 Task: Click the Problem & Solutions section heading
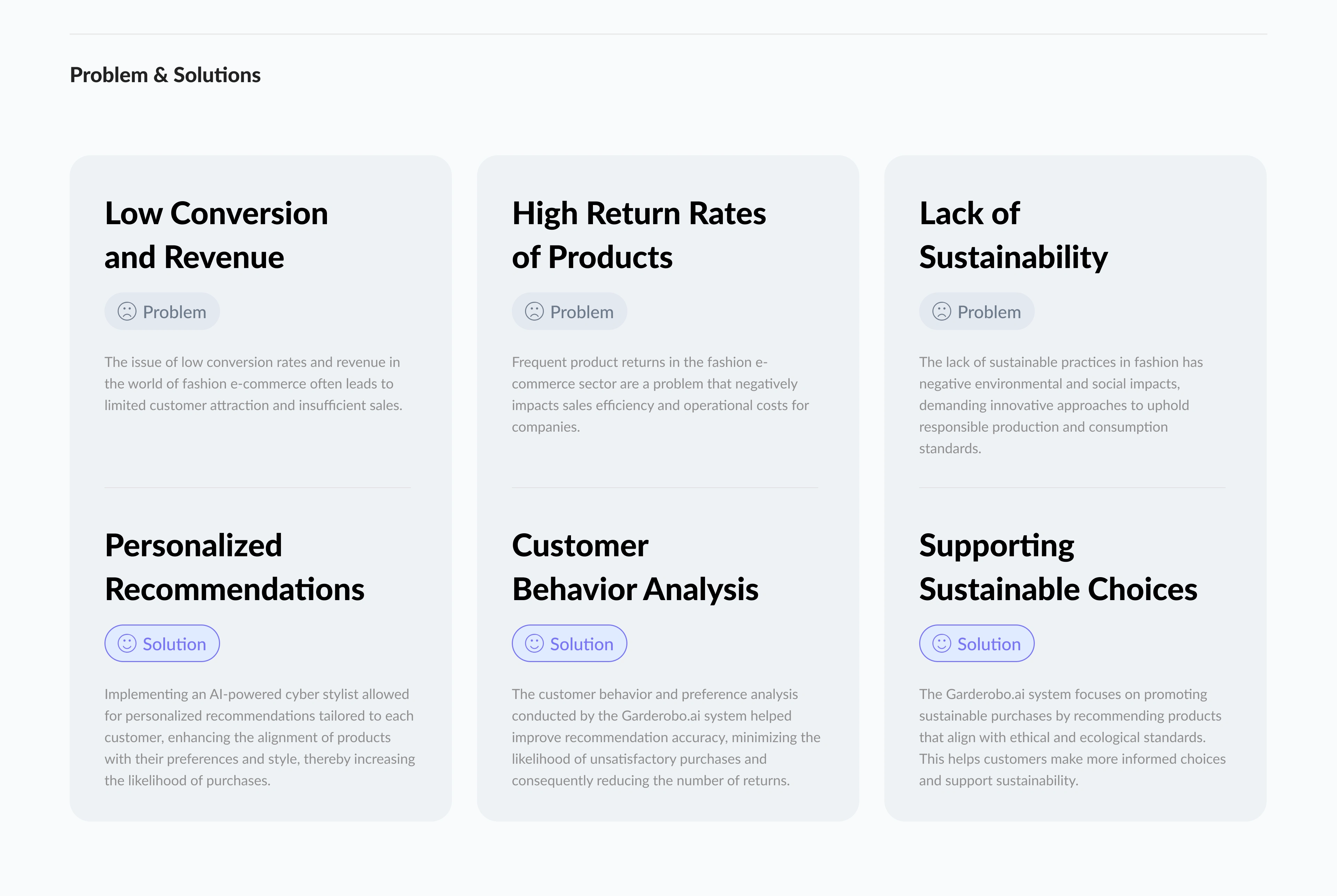tap(165, 75)
